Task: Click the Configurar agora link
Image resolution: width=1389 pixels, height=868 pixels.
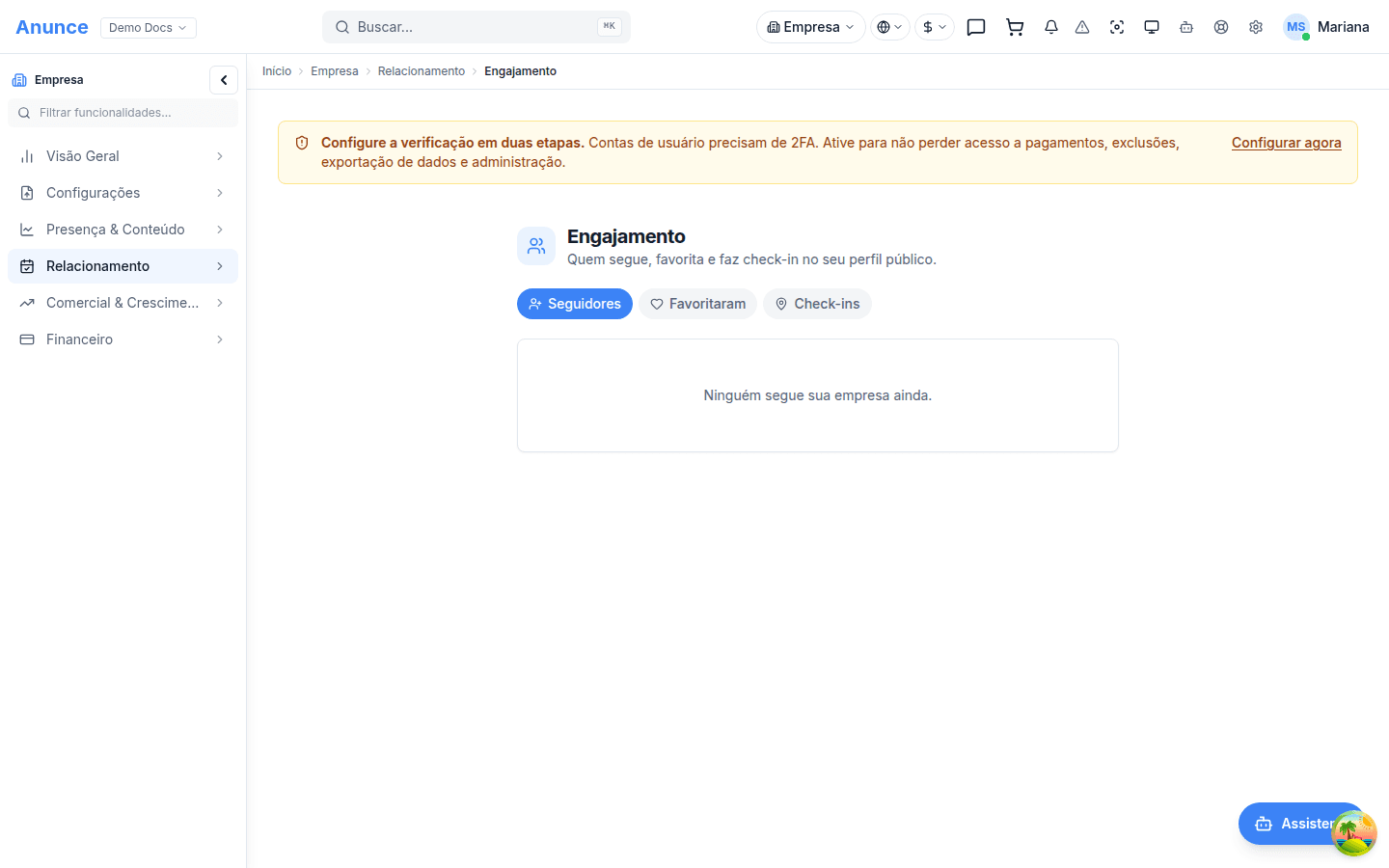Action: 1287,143
